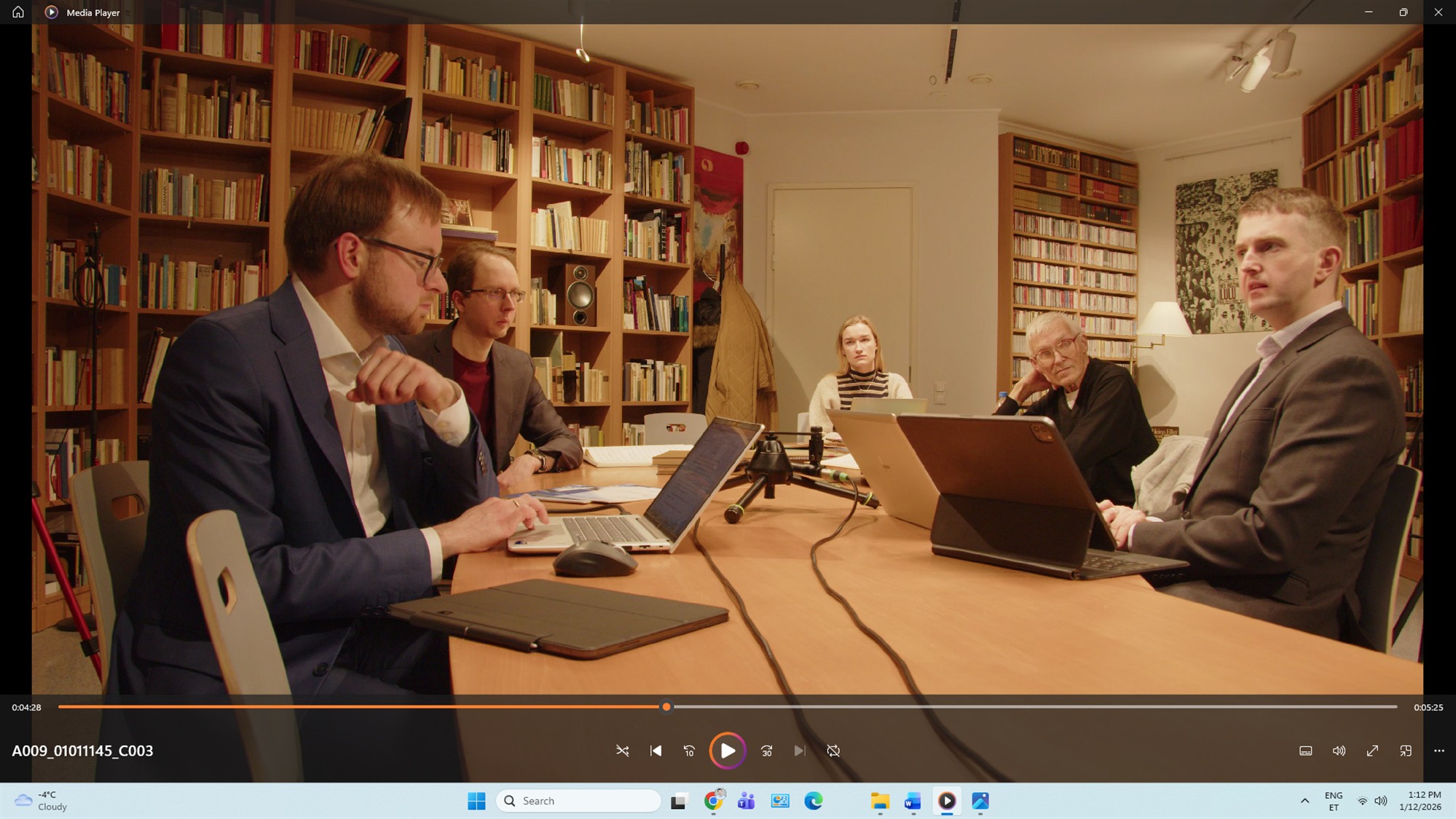This screenshot has width=1456, height=819.
Task: Open the Windows Start menu
Action: (476, 801)
